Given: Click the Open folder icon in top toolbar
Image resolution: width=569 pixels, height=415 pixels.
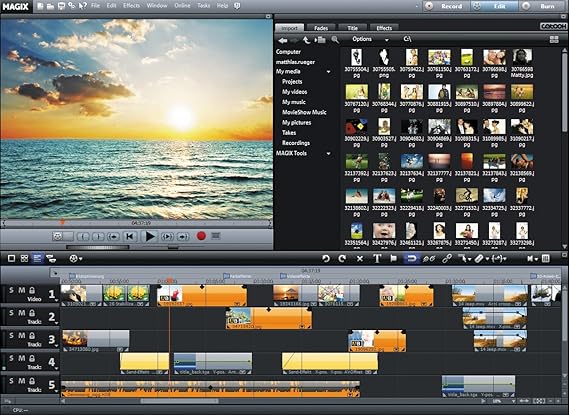Looking at the screenshot, I should 51,6.
